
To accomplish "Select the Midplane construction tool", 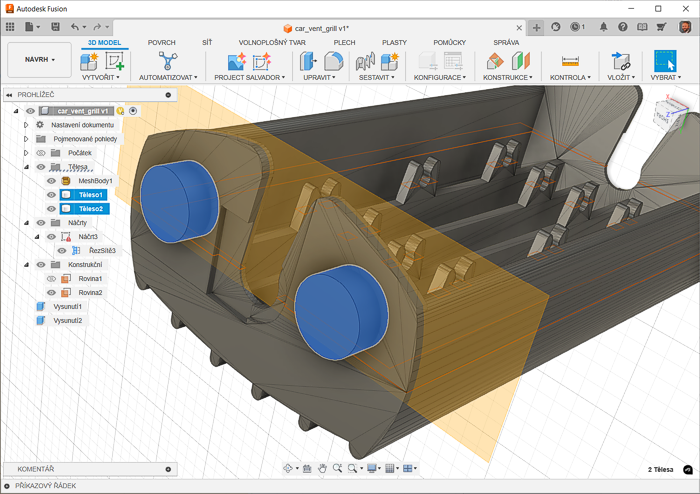I will (x=521, y=62).
